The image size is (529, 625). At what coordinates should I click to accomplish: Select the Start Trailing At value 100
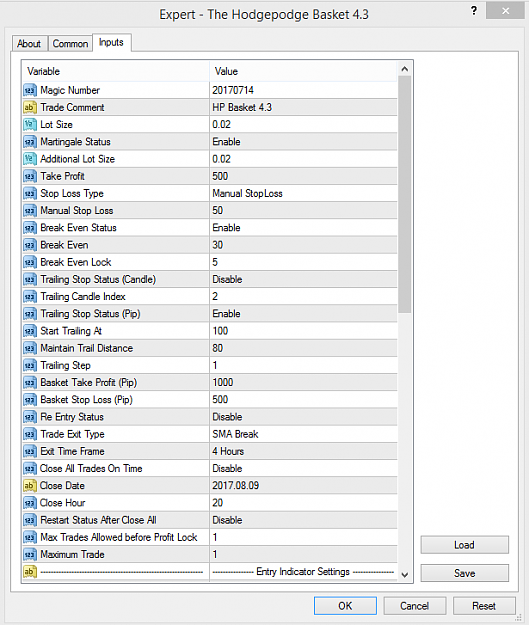[x=303, y=331]
